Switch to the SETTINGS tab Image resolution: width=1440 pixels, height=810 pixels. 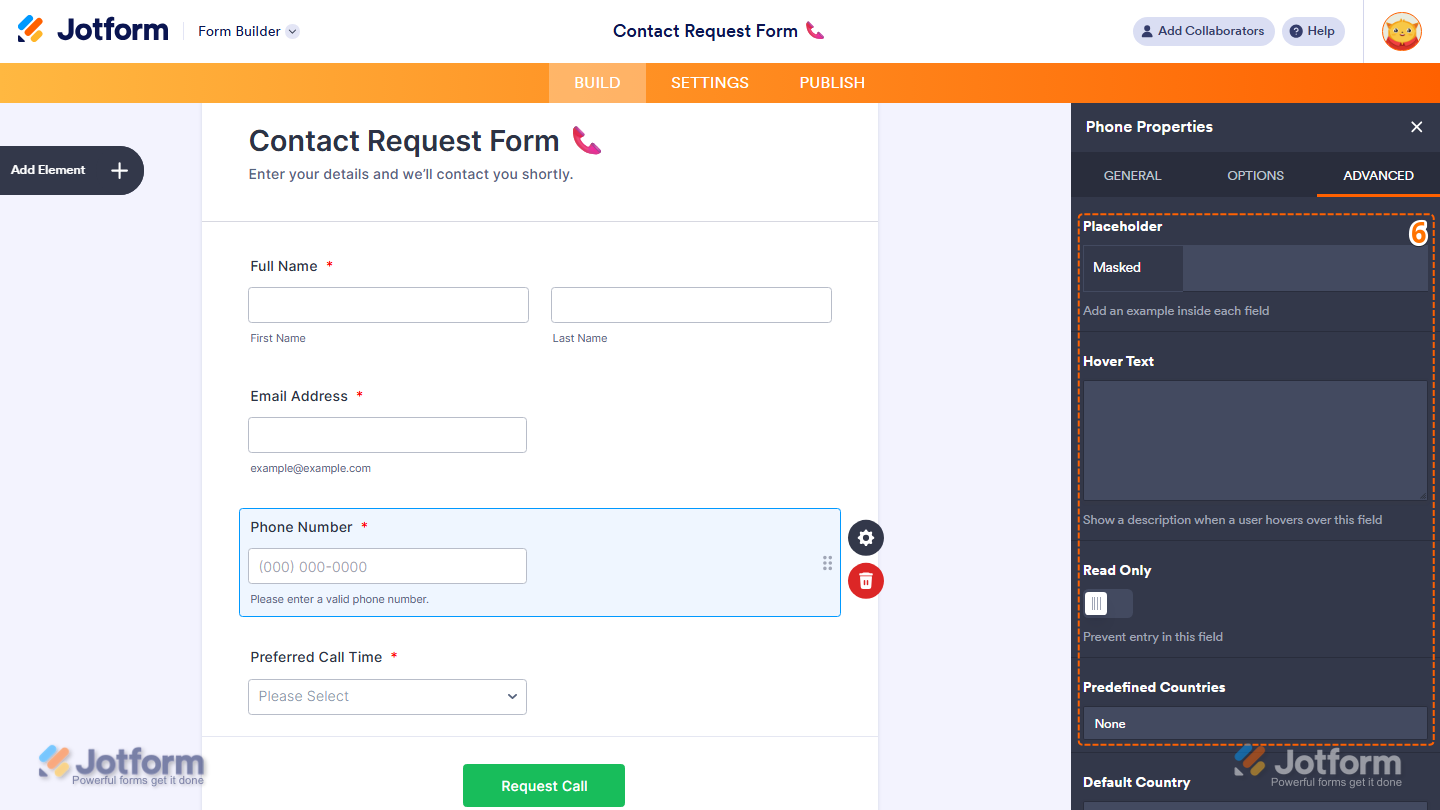pos(709,83)
